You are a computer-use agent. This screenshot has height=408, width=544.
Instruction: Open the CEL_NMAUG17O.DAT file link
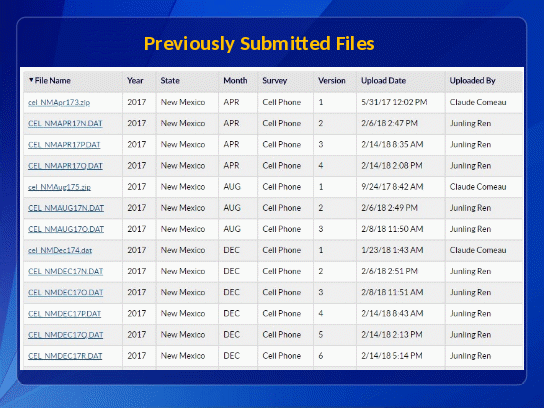click(66, 229)
